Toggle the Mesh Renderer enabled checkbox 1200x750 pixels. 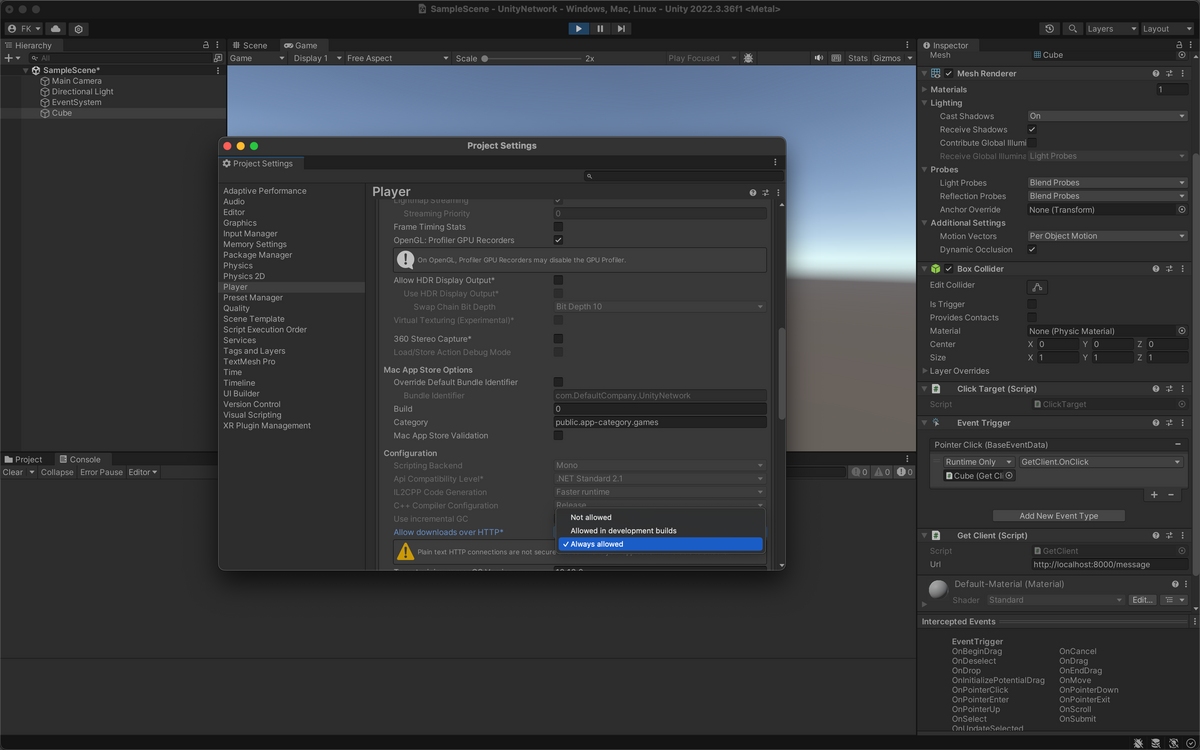tap(949, 73)
